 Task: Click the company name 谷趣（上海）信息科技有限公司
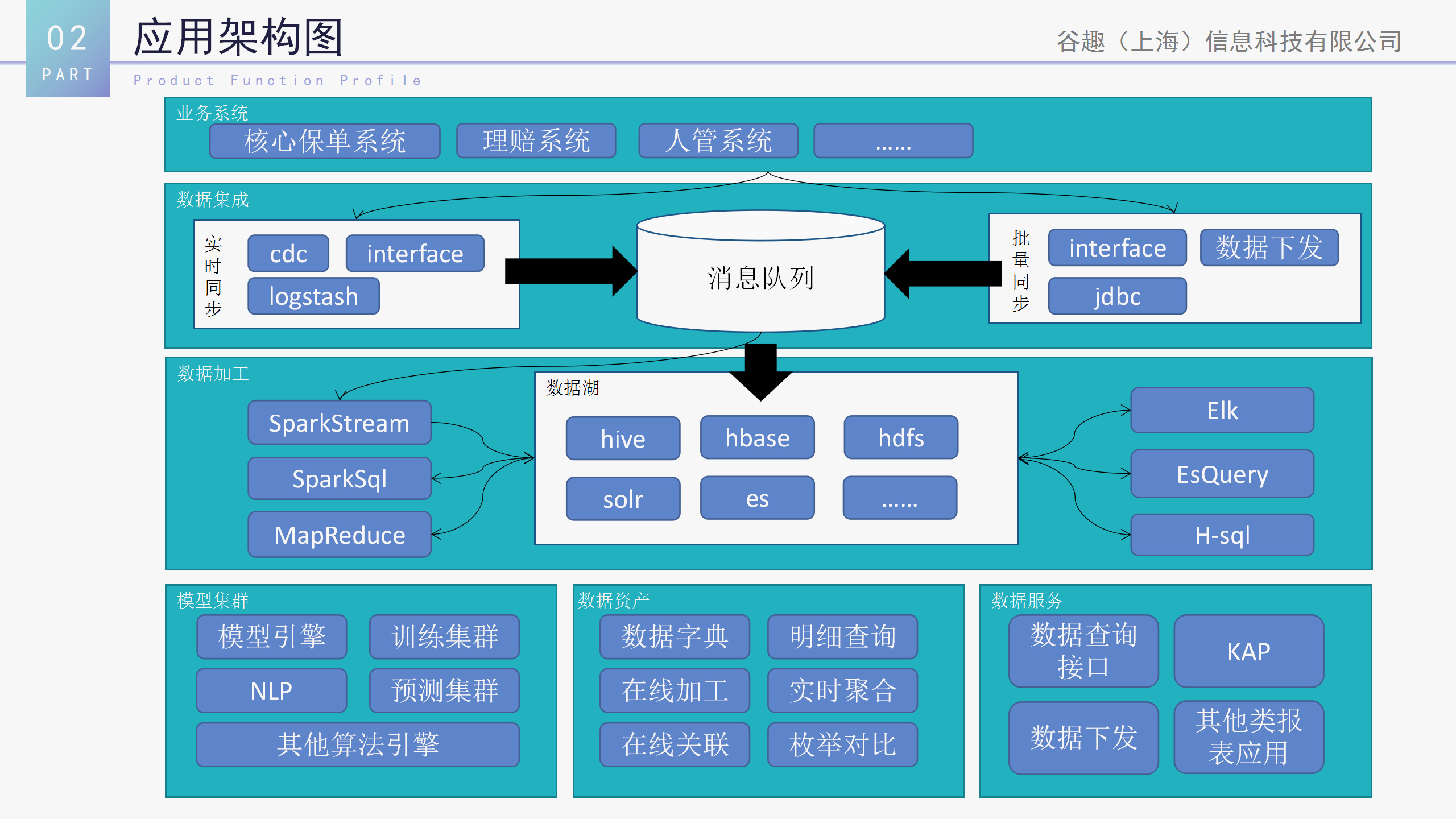[1229, 42]
